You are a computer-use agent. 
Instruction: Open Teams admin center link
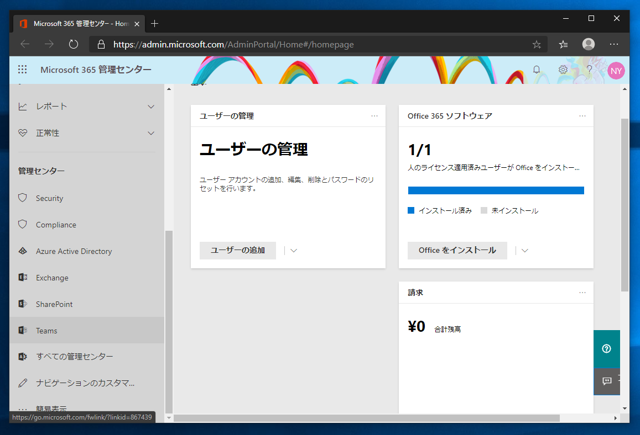coord(46,331)
